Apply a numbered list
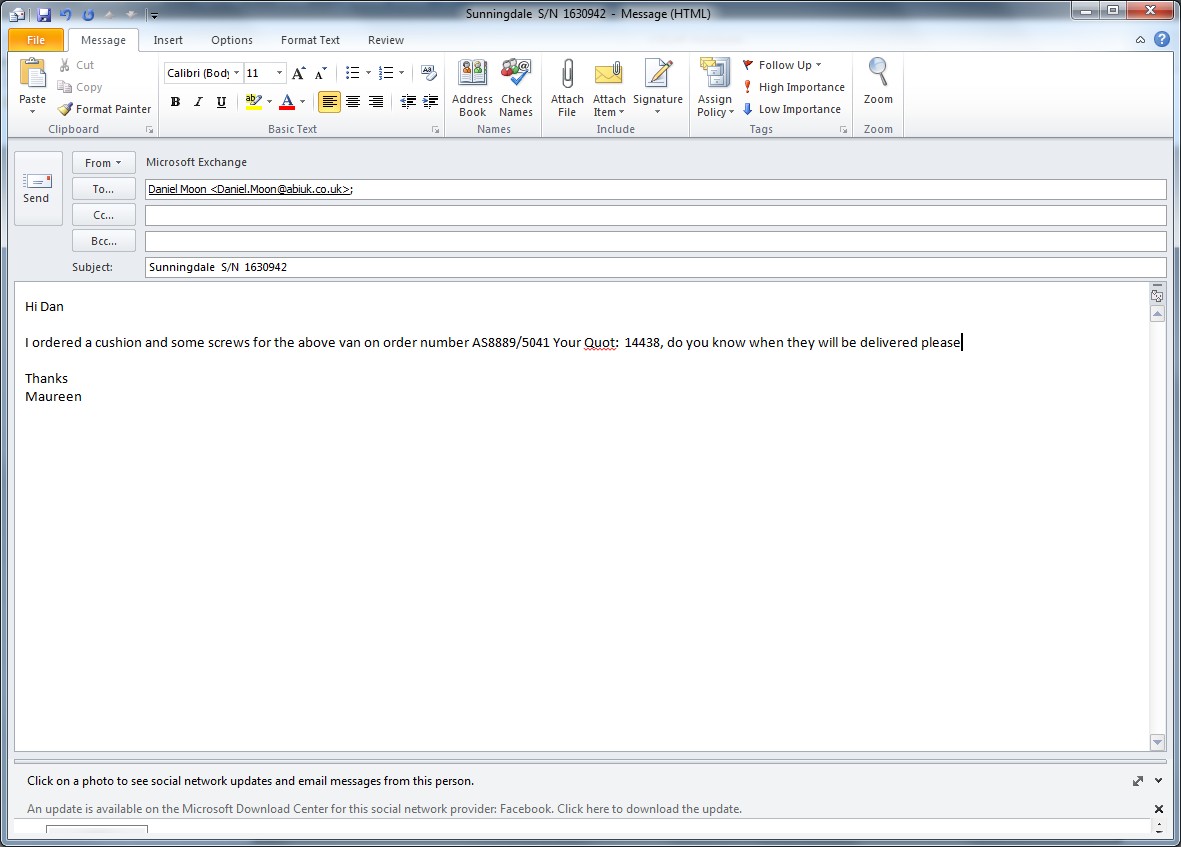 [386, 73]
